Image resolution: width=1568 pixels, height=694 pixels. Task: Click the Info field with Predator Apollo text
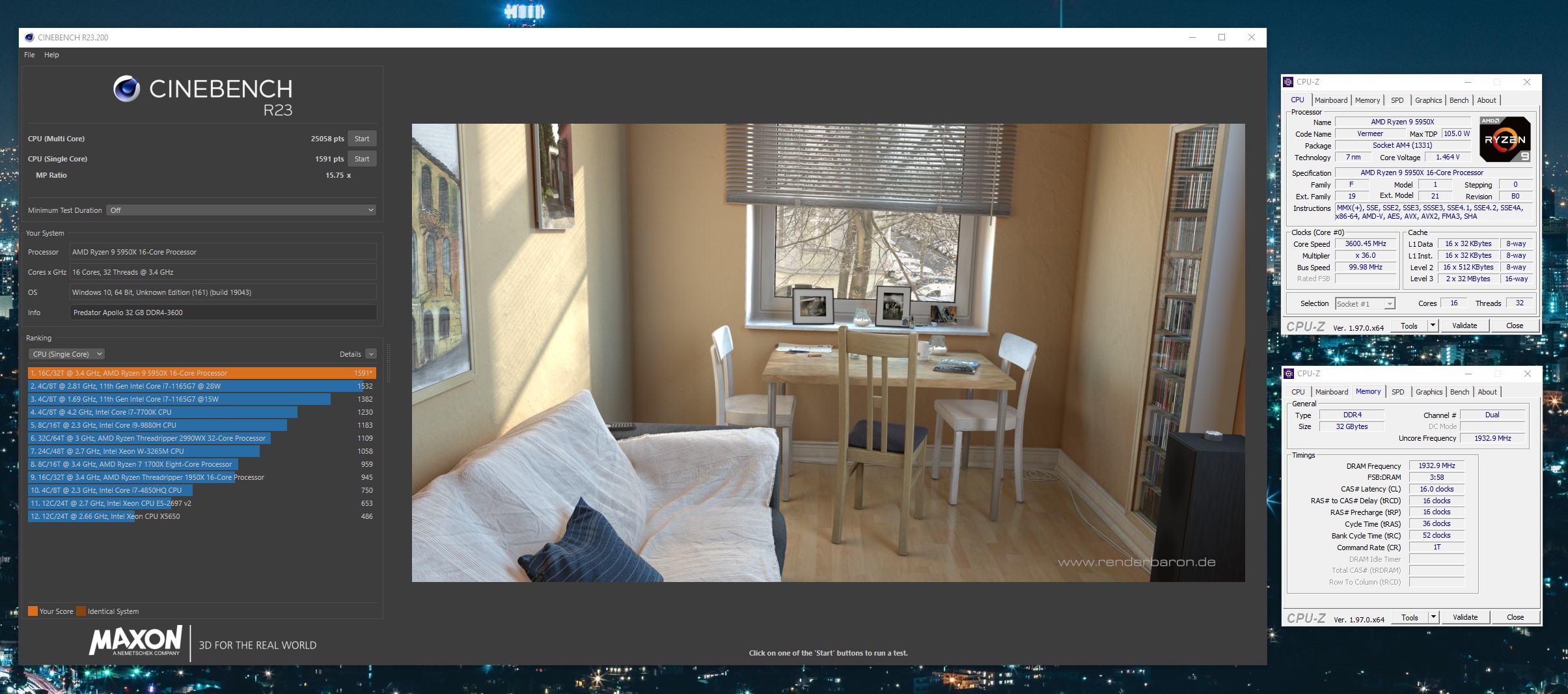(223, 312)
